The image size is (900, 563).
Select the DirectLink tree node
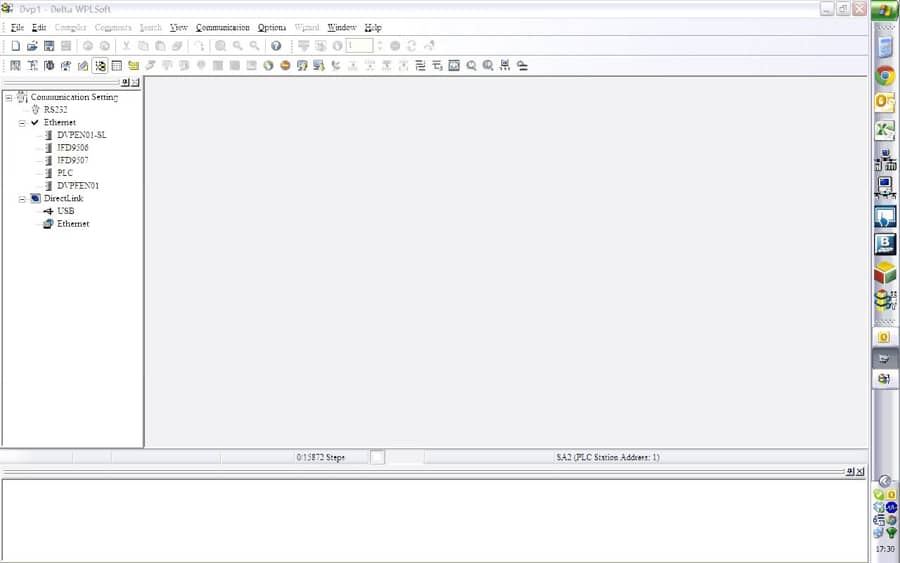tap(63, 198)
